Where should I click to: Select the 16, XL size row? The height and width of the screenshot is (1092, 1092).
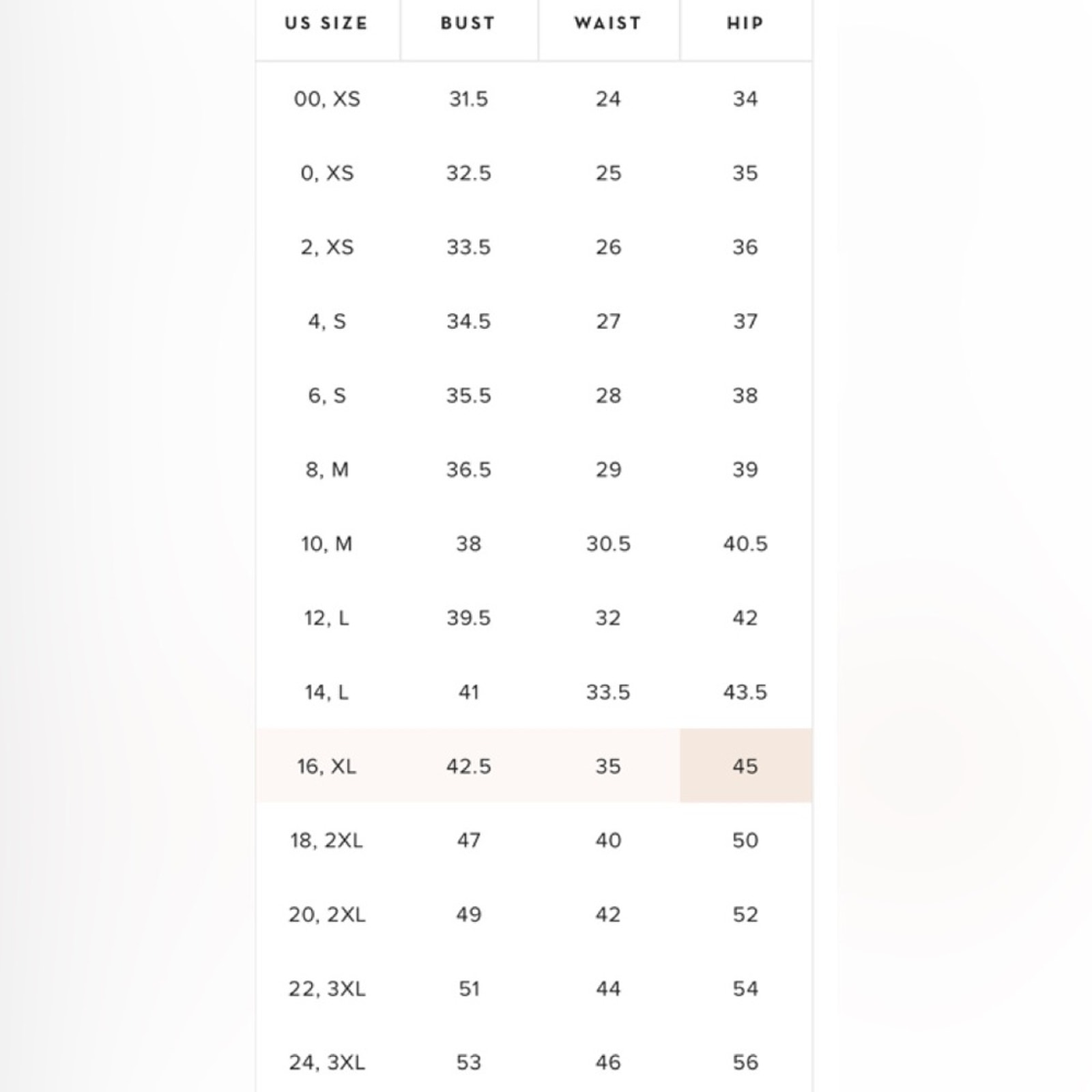tap(534, 766)
